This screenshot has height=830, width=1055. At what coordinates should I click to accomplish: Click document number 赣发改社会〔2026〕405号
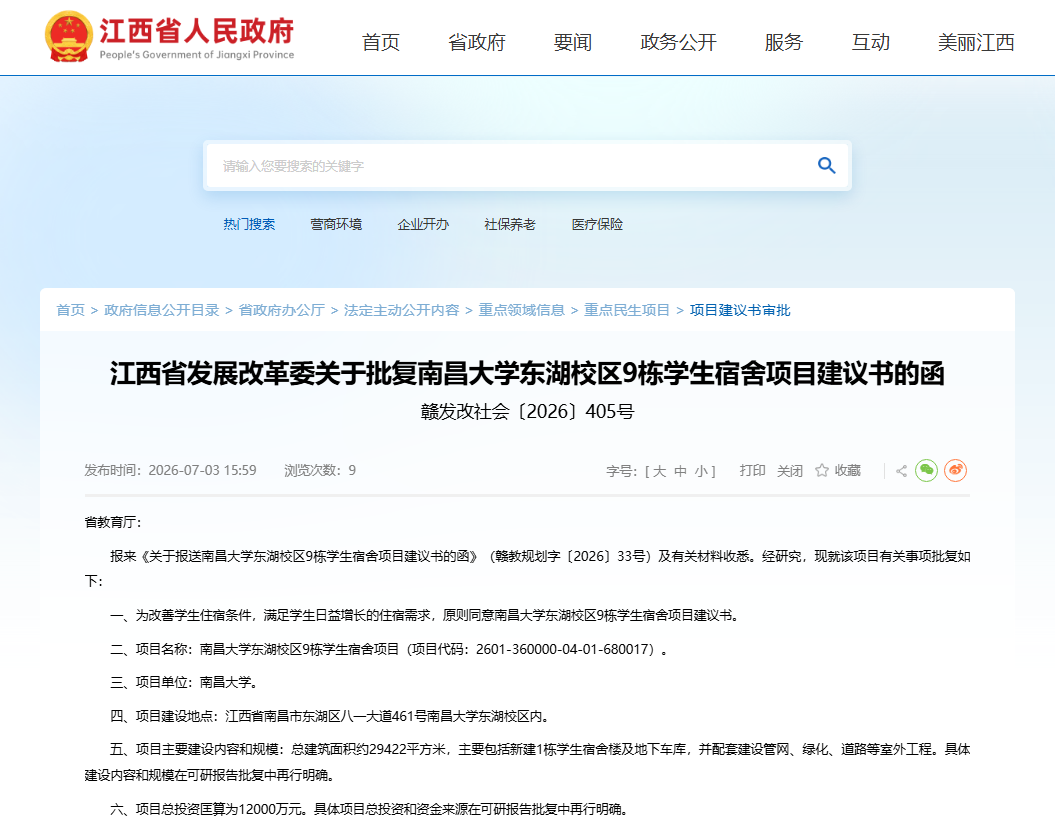pyautogui.click(x=528, y=411)
